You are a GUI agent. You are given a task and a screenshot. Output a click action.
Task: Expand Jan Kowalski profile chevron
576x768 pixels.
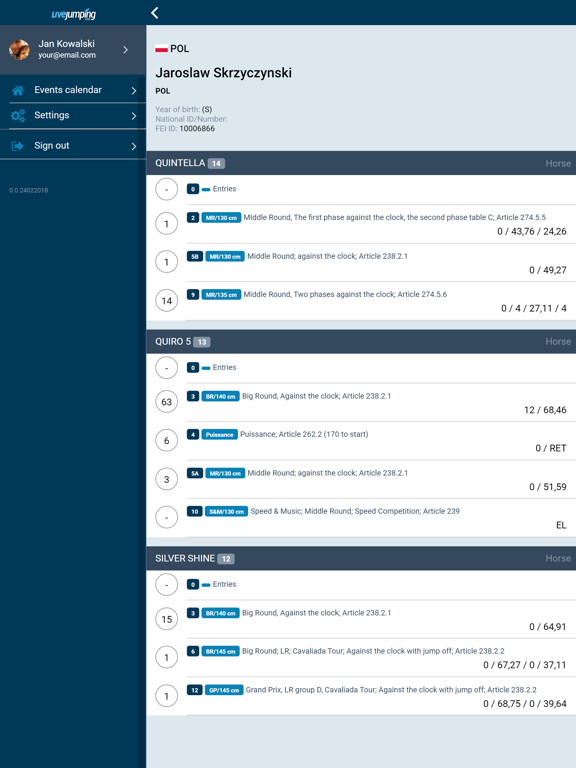click(126, 49)
